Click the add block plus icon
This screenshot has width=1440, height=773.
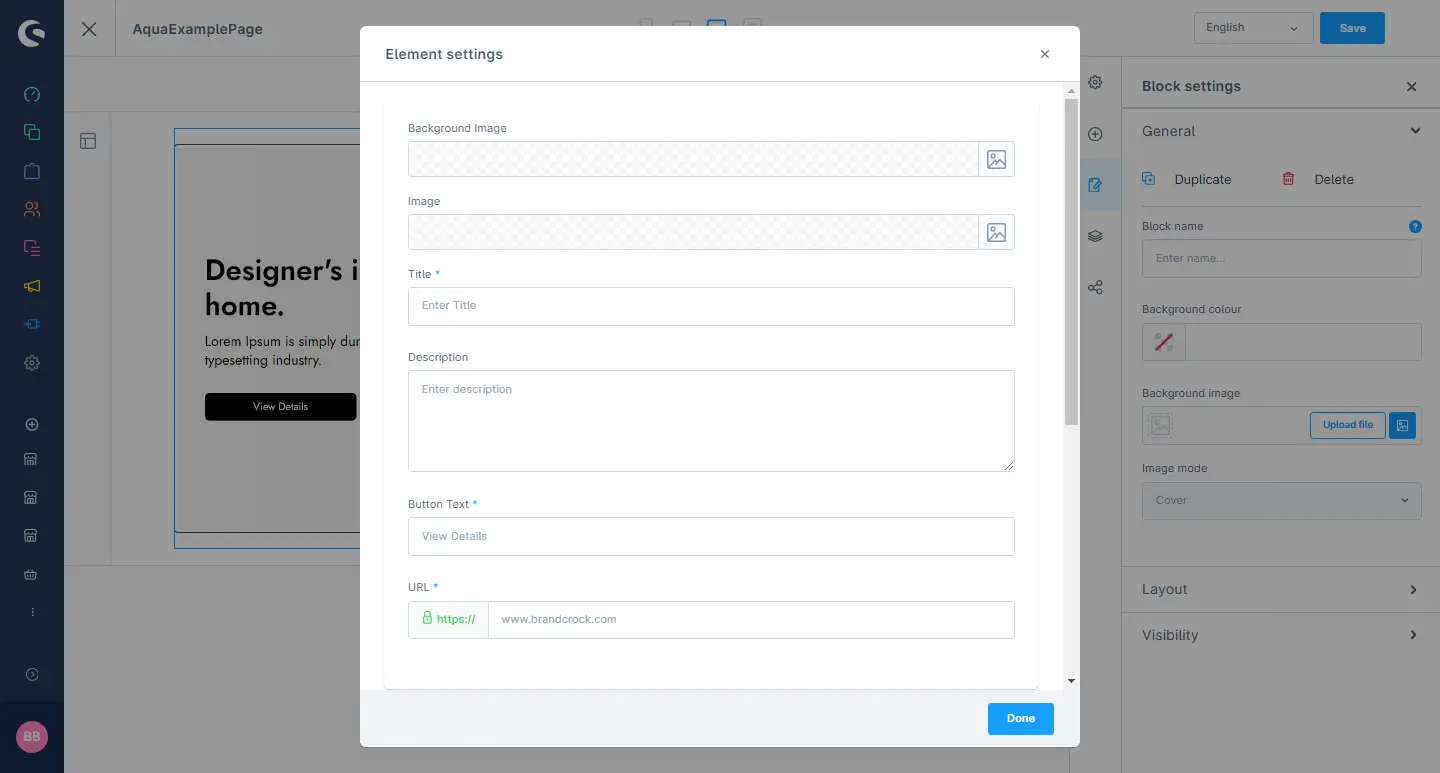(x=1095, y=134)
